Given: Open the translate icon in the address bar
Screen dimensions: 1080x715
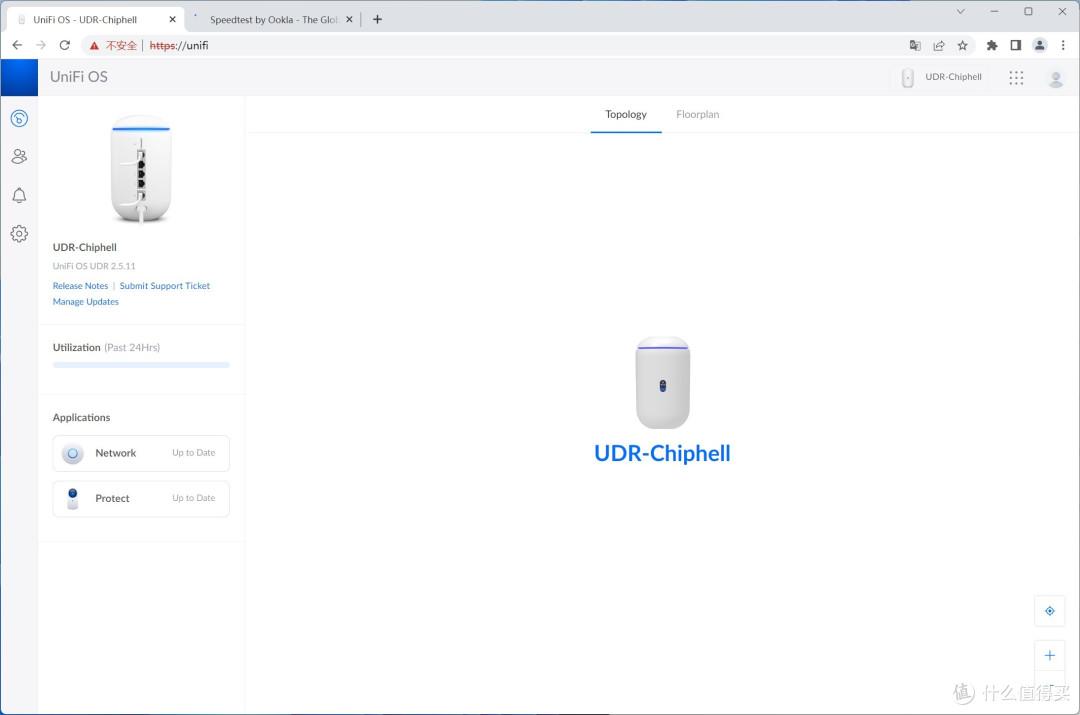Looking at the screenshot, I should point(914,45).
